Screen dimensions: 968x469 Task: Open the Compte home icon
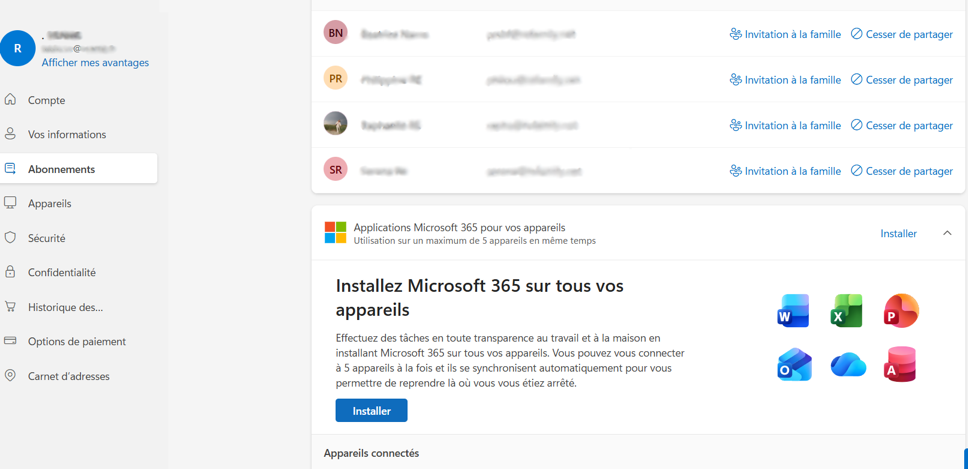10,99
